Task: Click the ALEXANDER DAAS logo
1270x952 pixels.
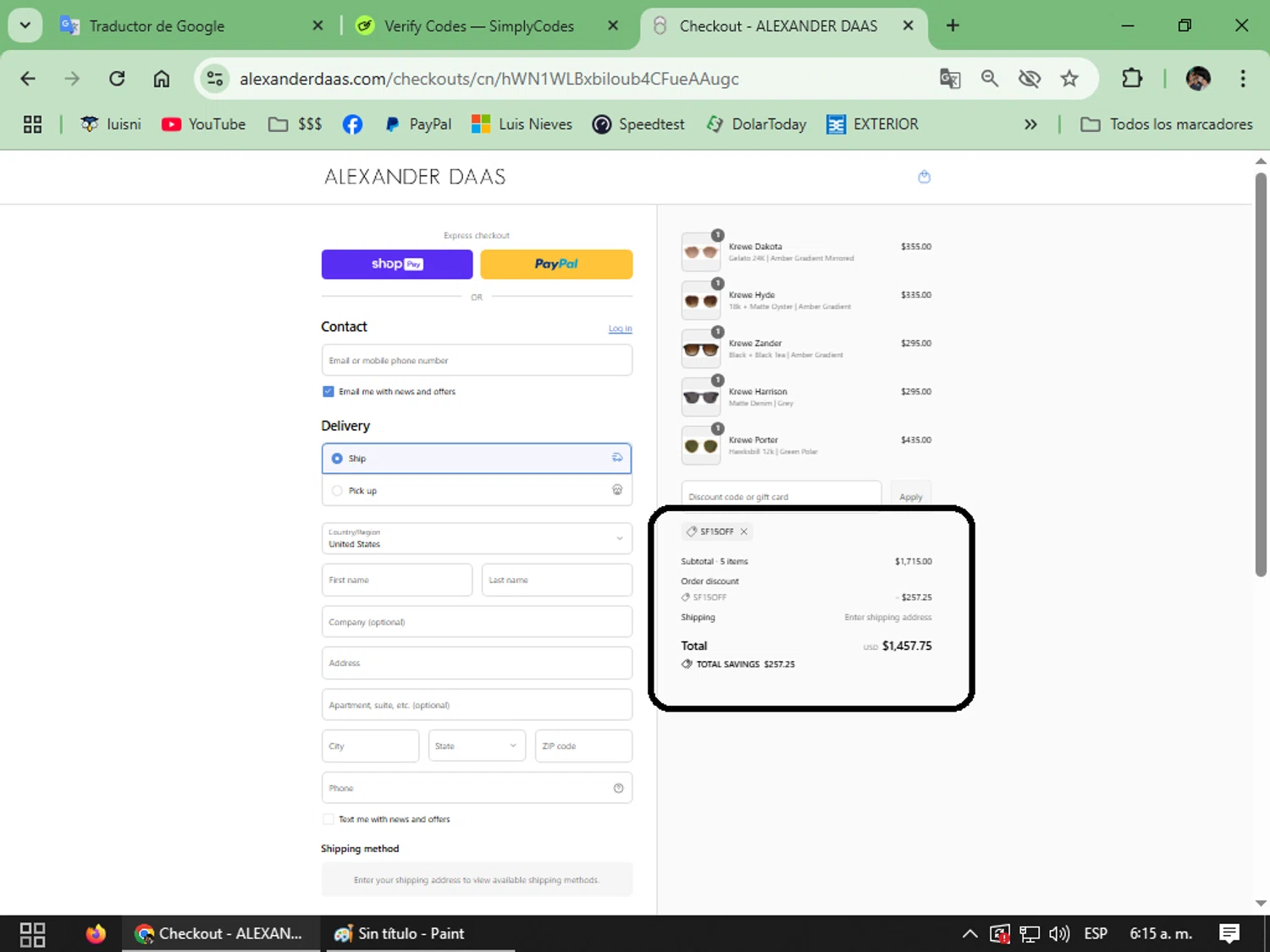Action: pyautogui.click(x=415, y=177)
